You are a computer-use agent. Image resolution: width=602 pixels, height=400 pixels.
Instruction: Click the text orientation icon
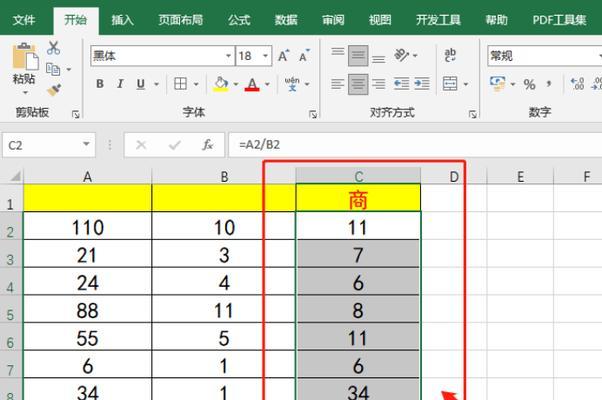[402, 55]
